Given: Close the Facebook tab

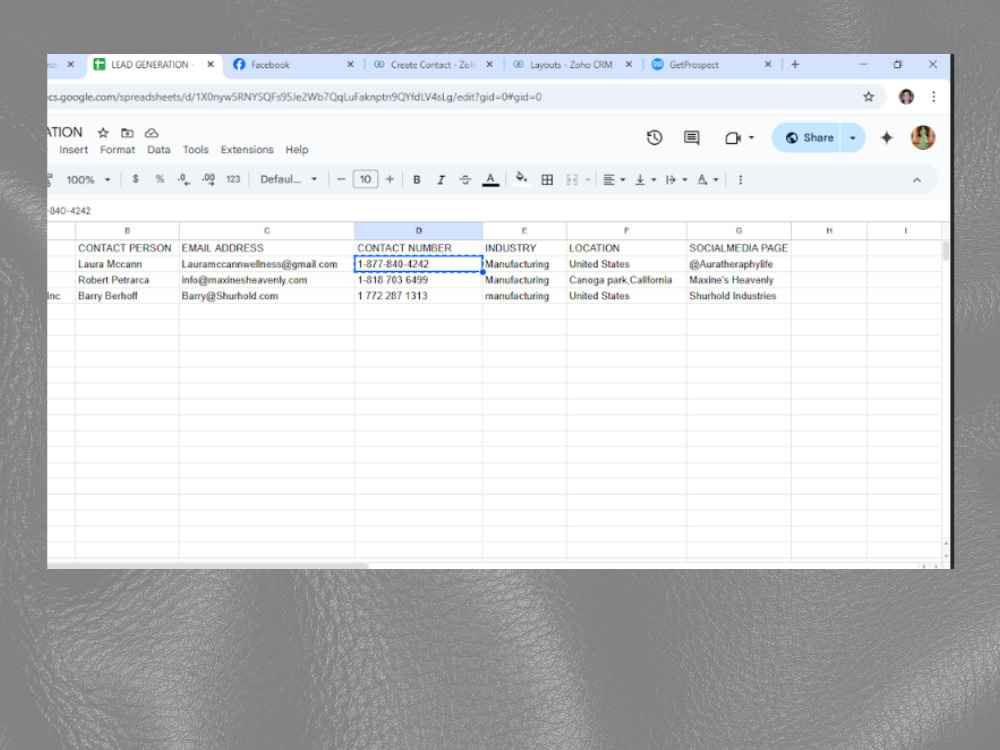Looking at the screenshot, I should 350,64.
